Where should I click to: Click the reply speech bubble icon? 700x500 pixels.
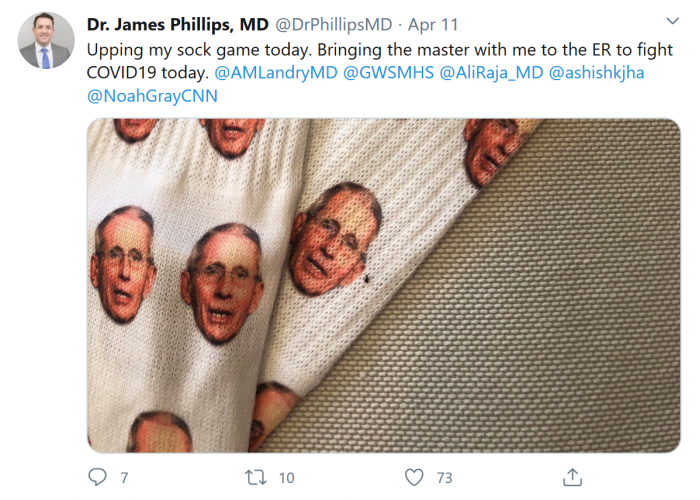(98, 477)
